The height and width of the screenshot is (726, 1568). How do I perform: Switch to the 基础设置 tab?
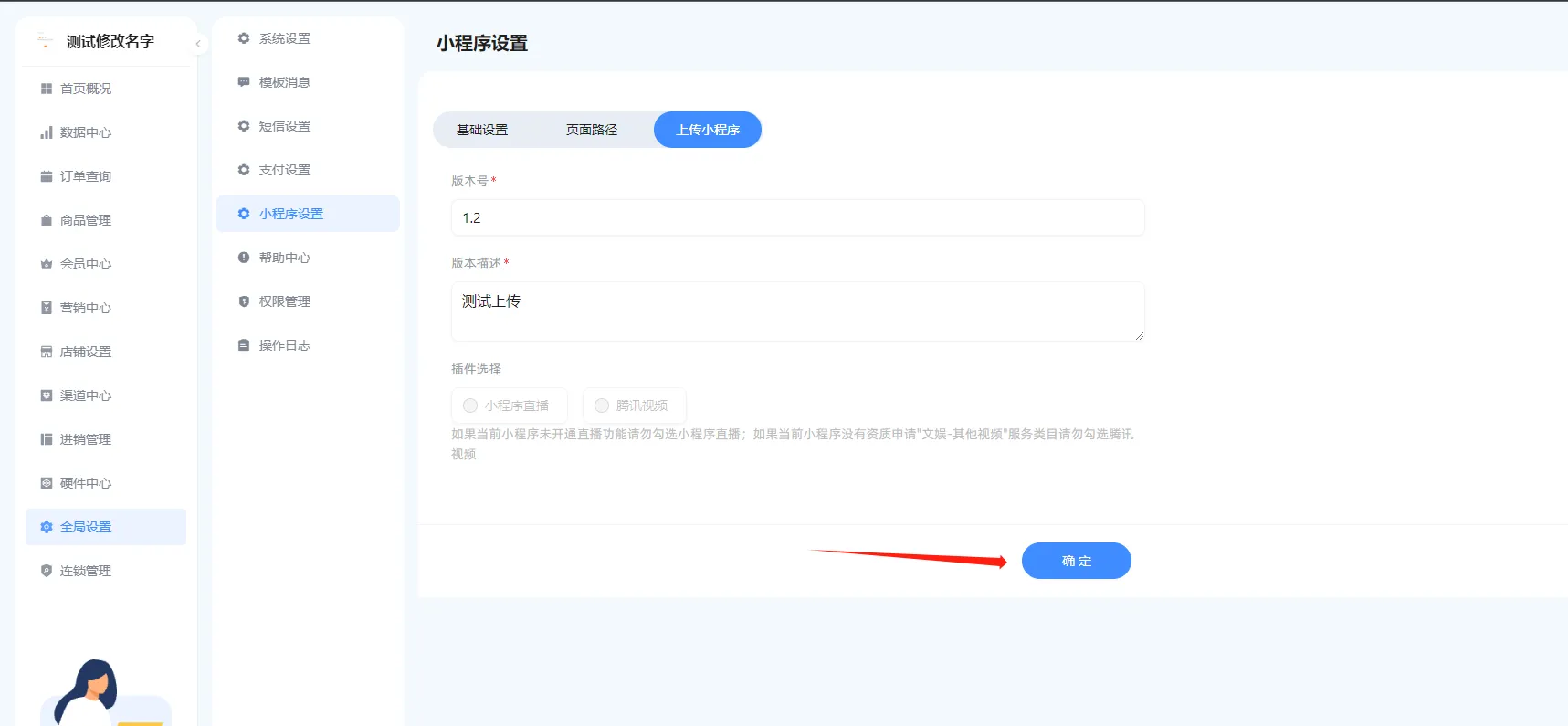(x=482, y=130)
